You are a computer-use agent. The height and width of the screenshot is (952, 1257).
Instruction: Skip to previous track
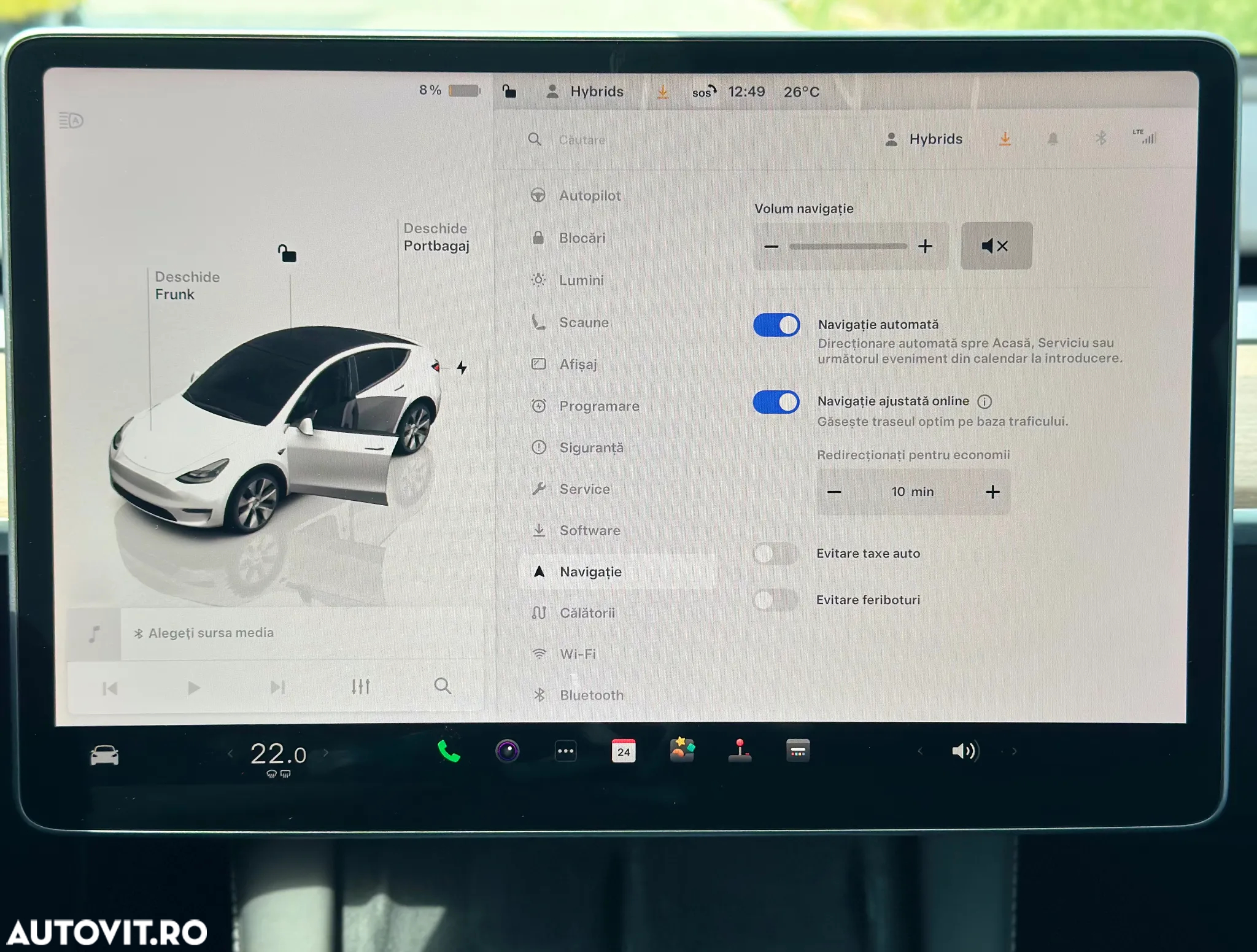coord(110,688)
